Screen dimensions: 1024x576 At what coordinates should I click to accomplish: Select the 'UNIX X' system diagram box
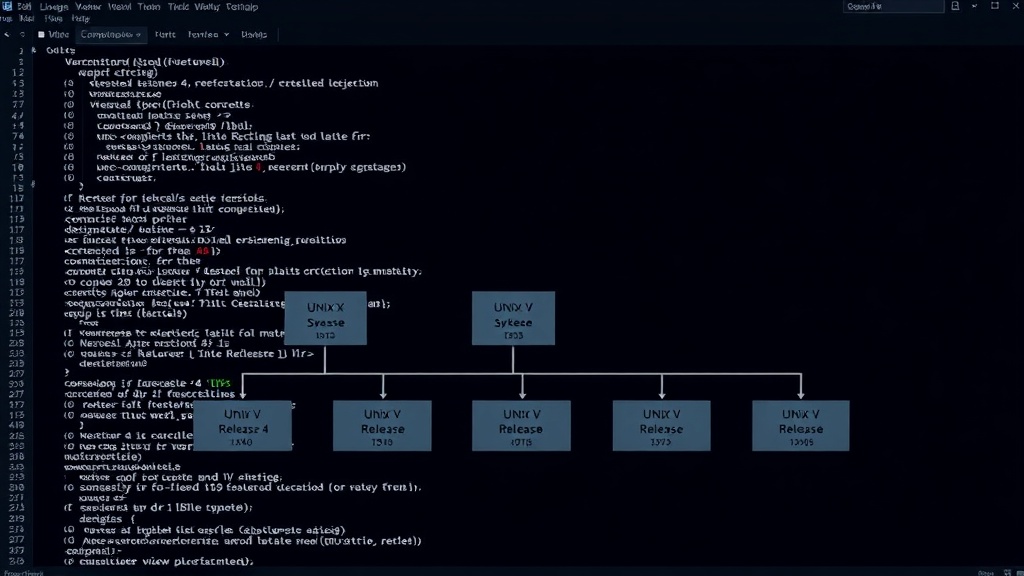point(325,318)
